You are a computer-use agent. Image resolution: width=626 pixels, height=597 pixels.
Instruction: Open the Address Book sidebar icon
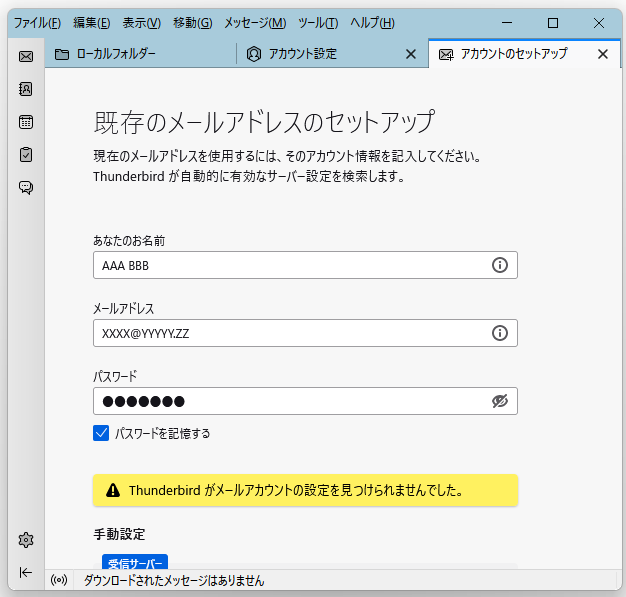[x=26, y=89]
